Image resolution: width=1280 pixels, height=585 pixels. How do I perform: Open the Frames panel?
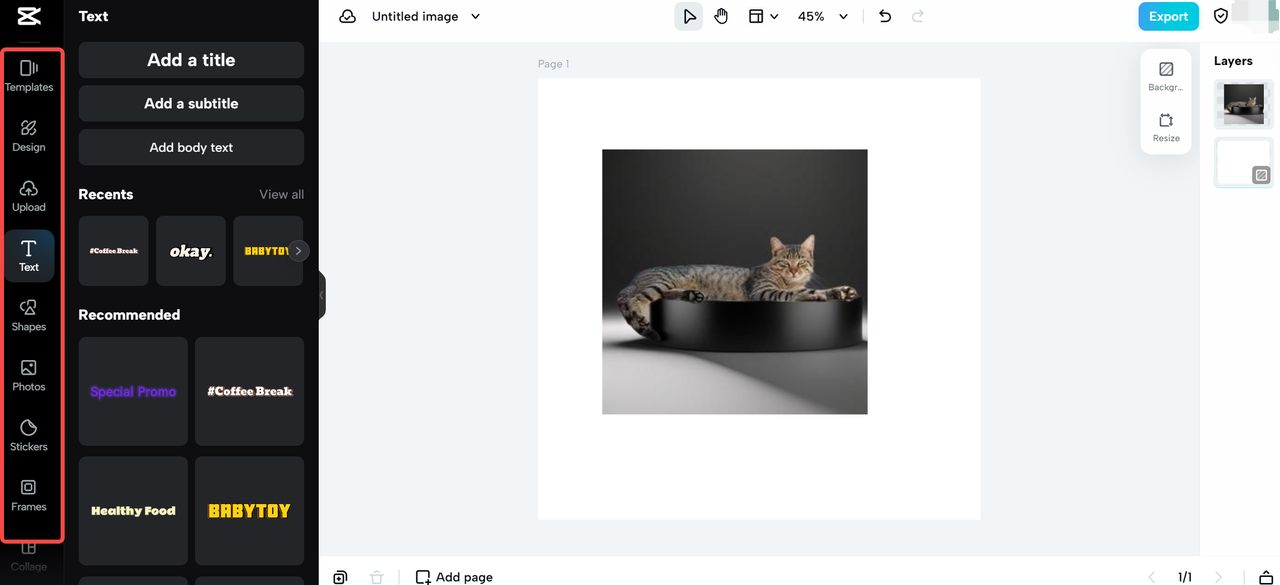click(x=29, y=496)
